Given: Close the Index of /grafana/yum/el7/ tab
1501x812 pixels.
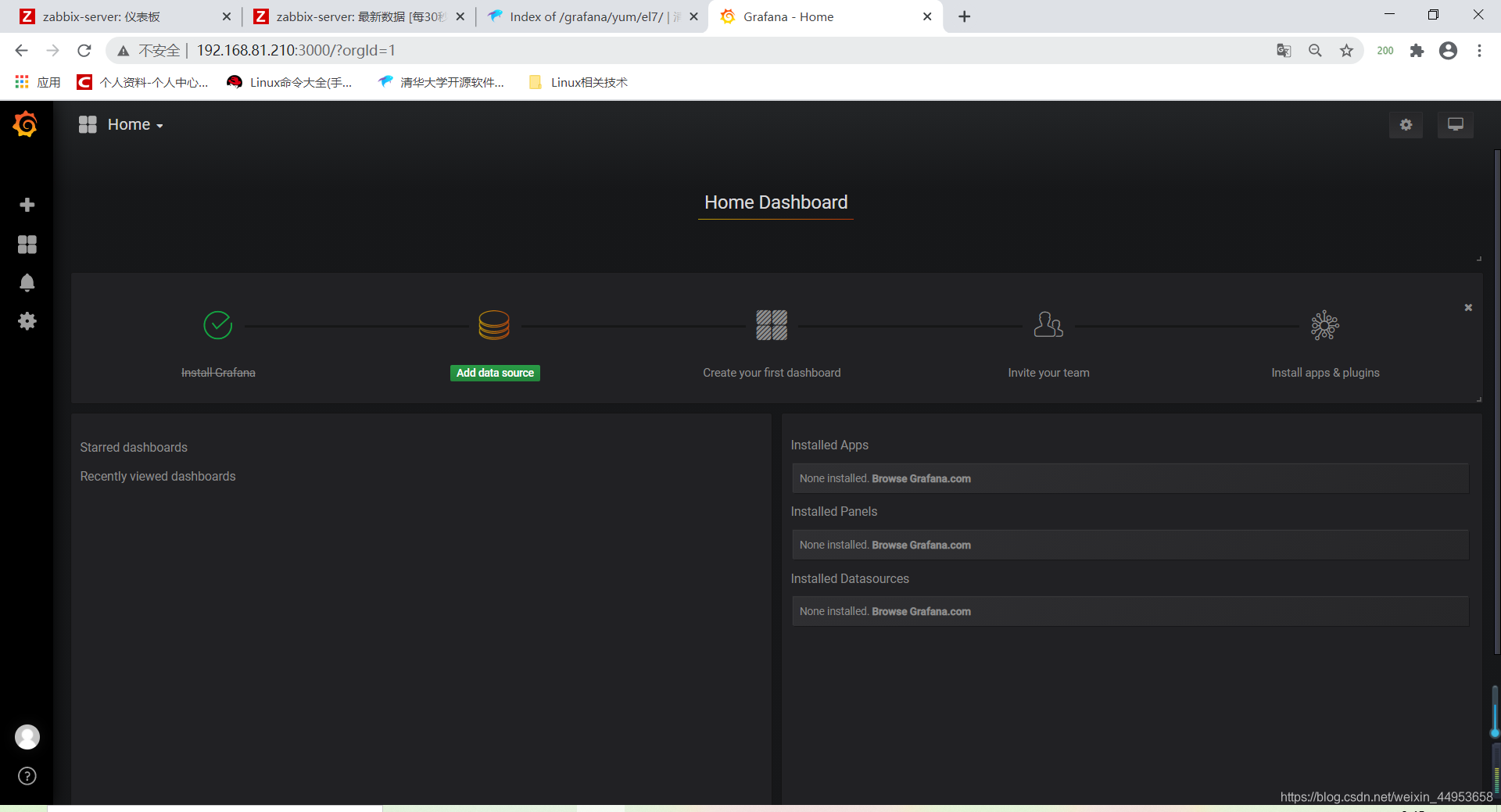Looking at the screenshot, I should pos(693,16).
